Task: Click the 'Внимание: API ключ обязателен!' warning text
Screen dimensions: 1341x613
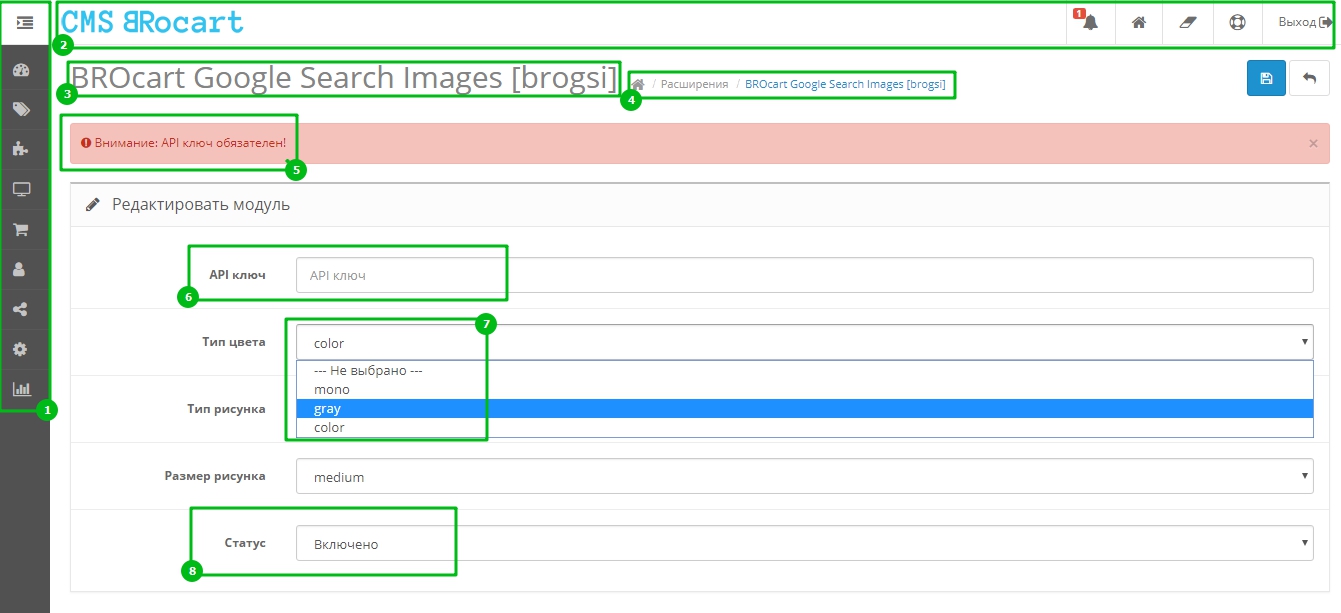Action: (x=190, y=143)
